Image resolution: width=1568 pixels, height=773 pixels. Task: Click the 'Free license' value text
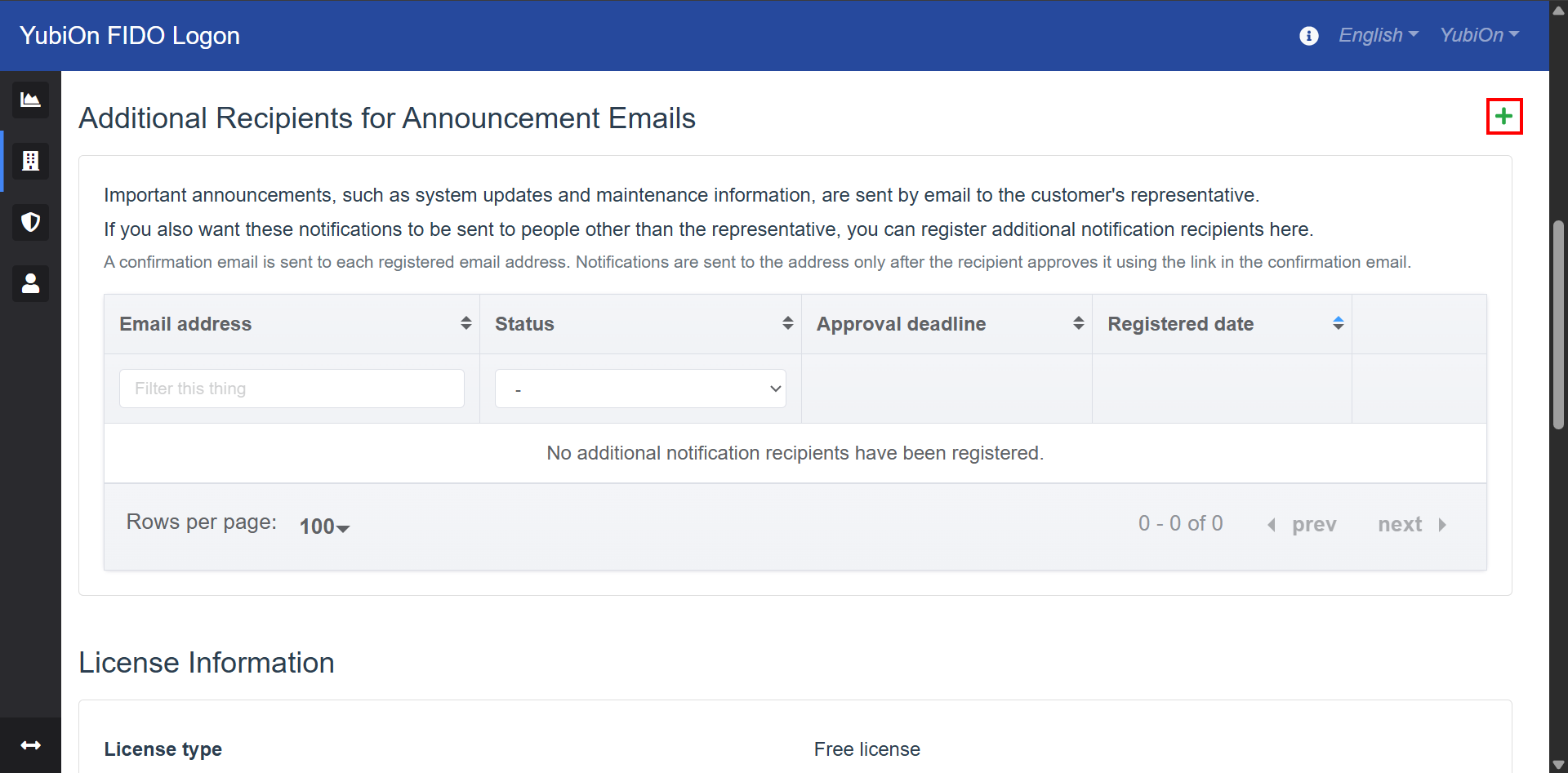tap(866, 749)
